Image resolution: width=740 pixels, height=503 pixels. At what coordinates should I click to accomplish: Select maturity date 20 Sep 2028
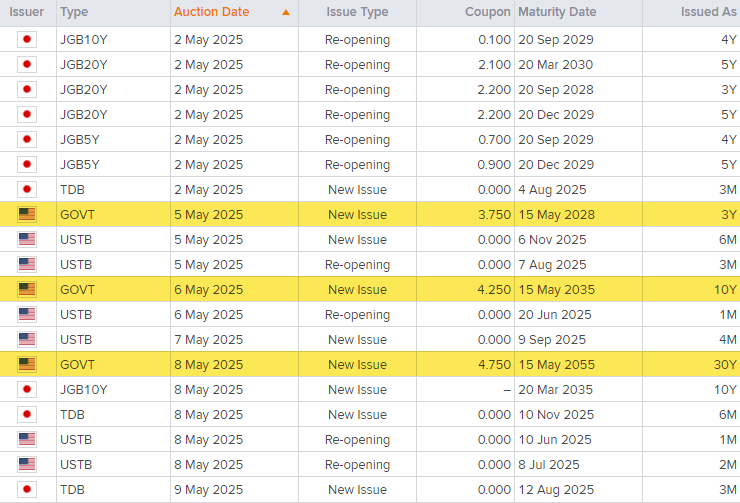coord(556,90)
